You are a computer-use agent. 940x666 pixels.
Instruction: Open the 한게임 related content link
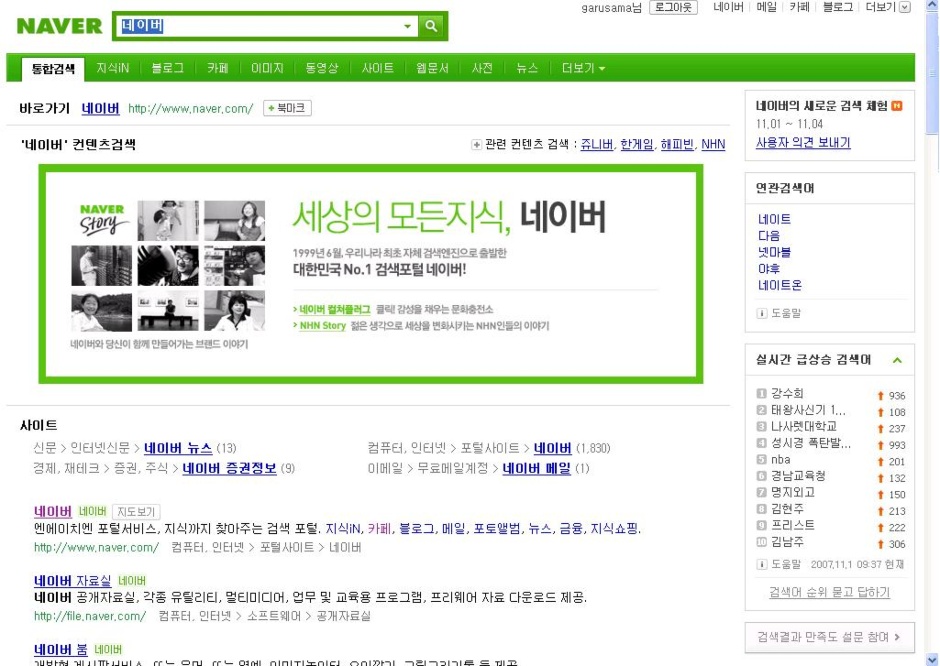[x=637, y=144]
